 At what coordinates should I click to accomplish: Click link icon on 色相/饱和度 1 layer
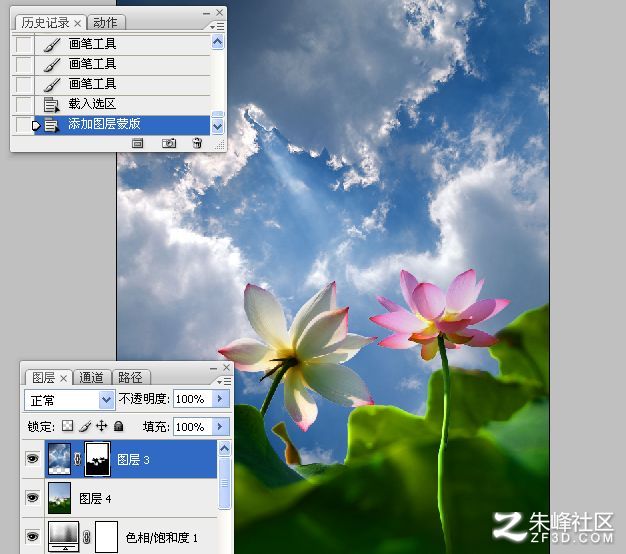[87, 536]
